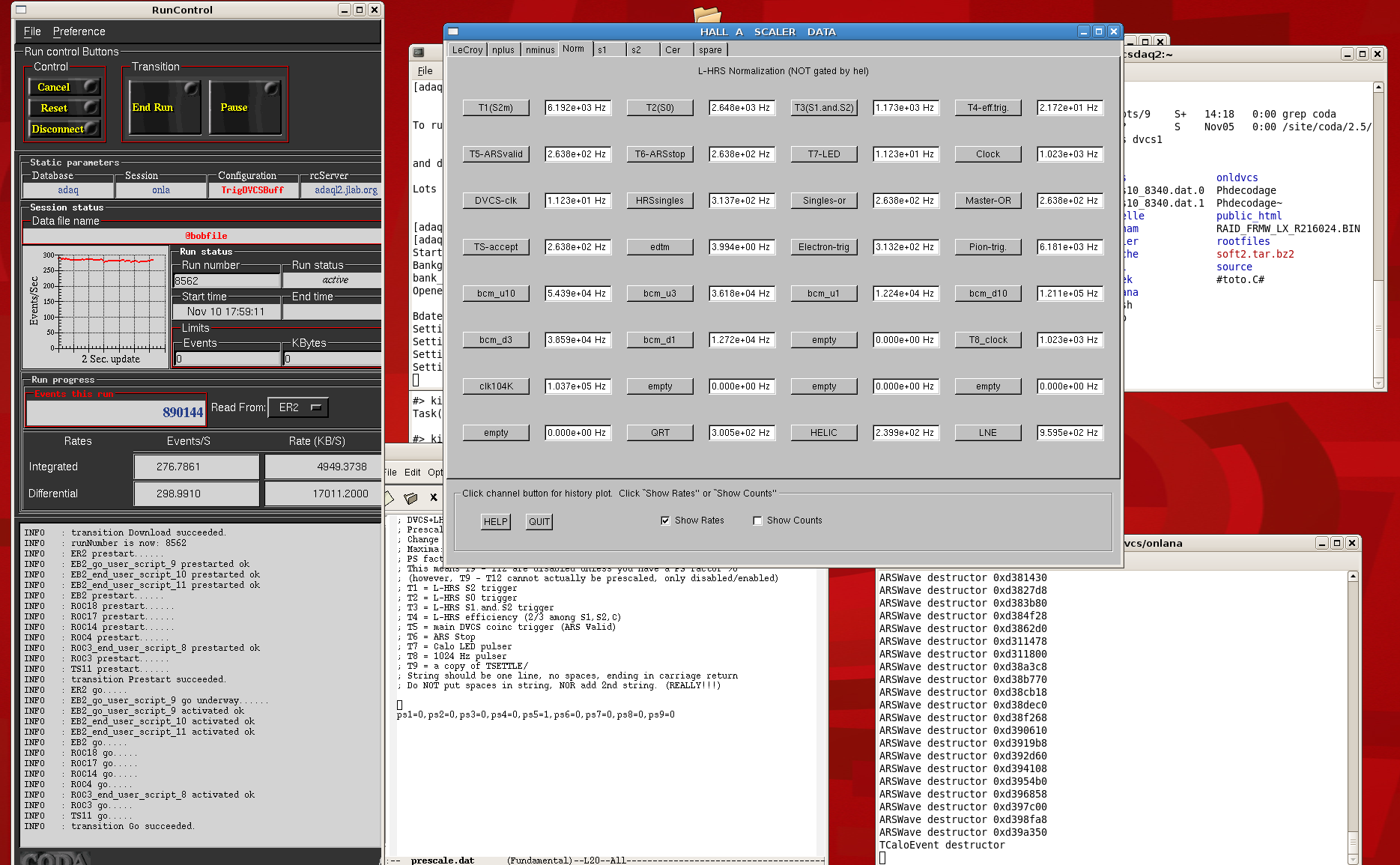The height and width of the screenshot is (865, 1400).
Task: Show history plot for T1(S2m) channel
Action: pos(496,108)
